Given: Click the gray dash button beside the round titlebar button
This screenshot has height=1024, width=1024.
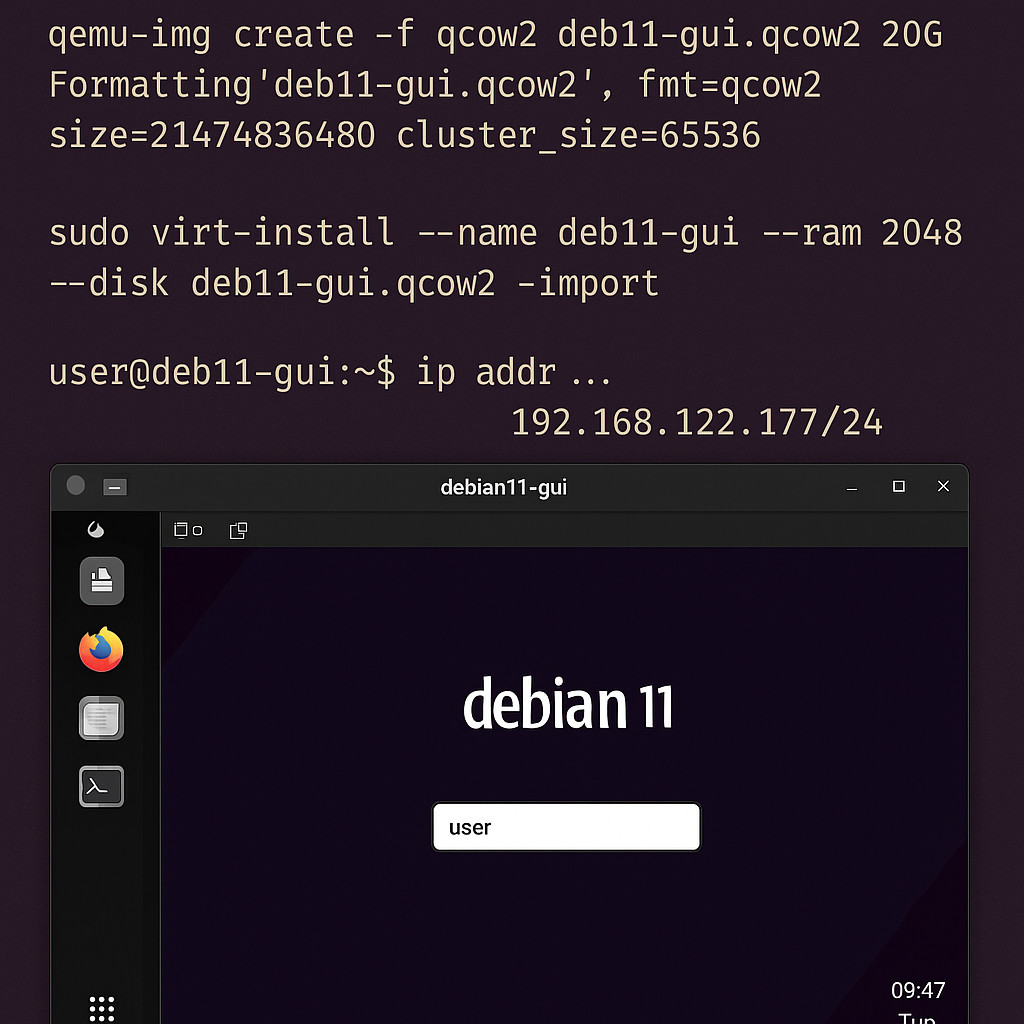Looking at the screenshot, I should pos(115,487).
